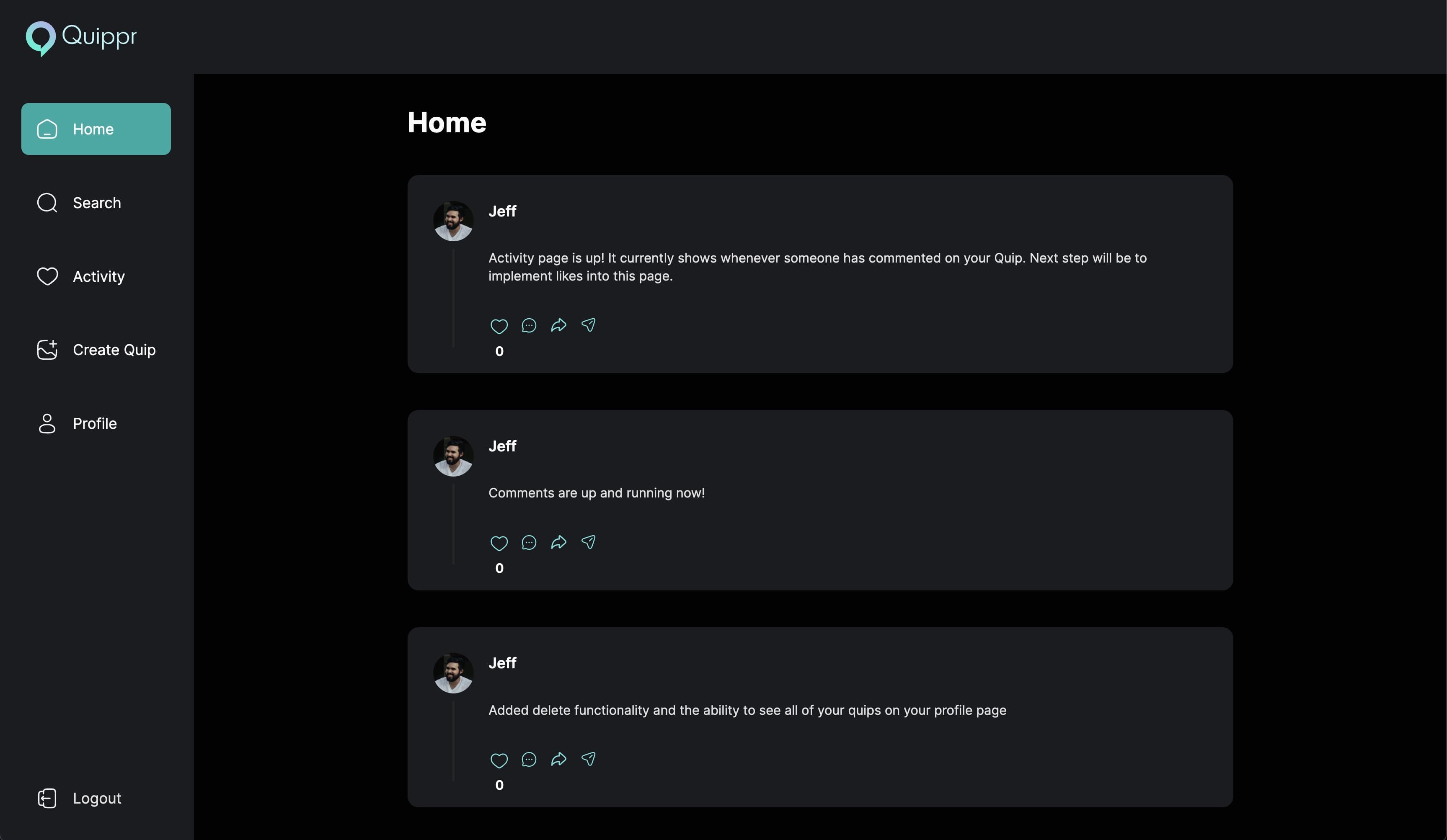Repost the 'Comments are up' quip
The height and width of the screenshot is (840, 1447).
pyautogui.click(x=559, y=543)
